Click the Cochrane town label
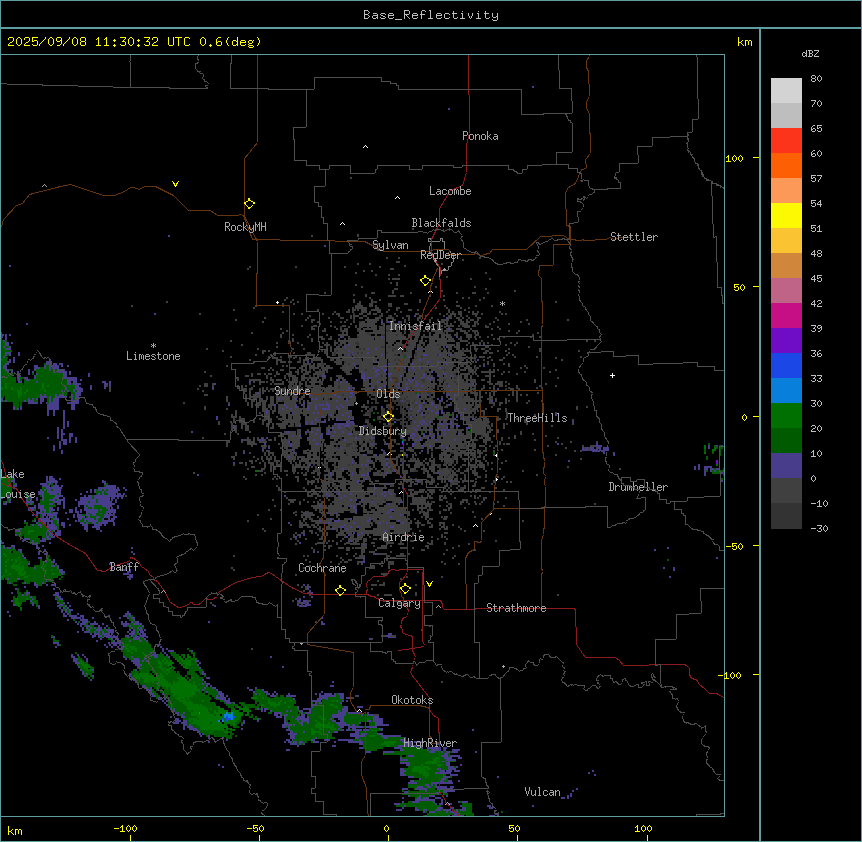This screenshot has width=862, height=842. [x=322, y=568]
